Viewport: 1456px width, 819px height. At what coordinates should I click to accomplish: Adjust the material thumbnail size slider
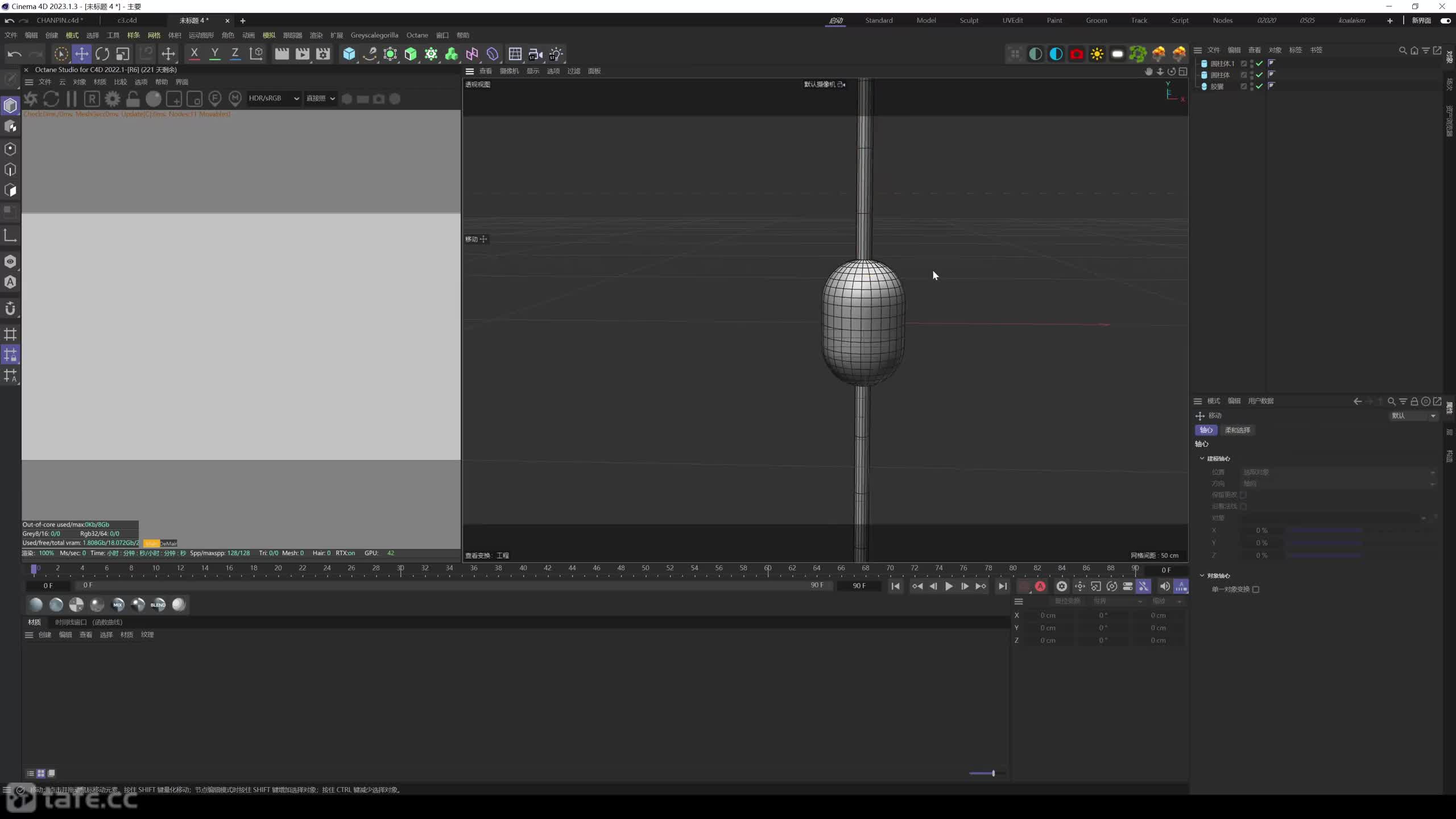click(x=987, y=773)
